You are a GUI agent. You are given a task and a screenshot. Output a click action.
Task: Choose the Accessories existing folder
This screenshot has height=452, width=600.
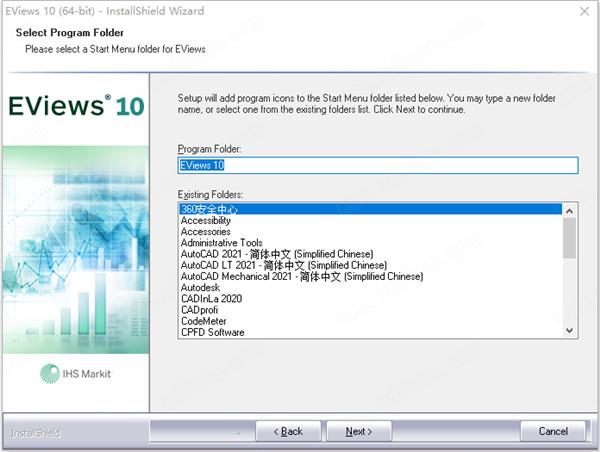click(x=370, y=232)
